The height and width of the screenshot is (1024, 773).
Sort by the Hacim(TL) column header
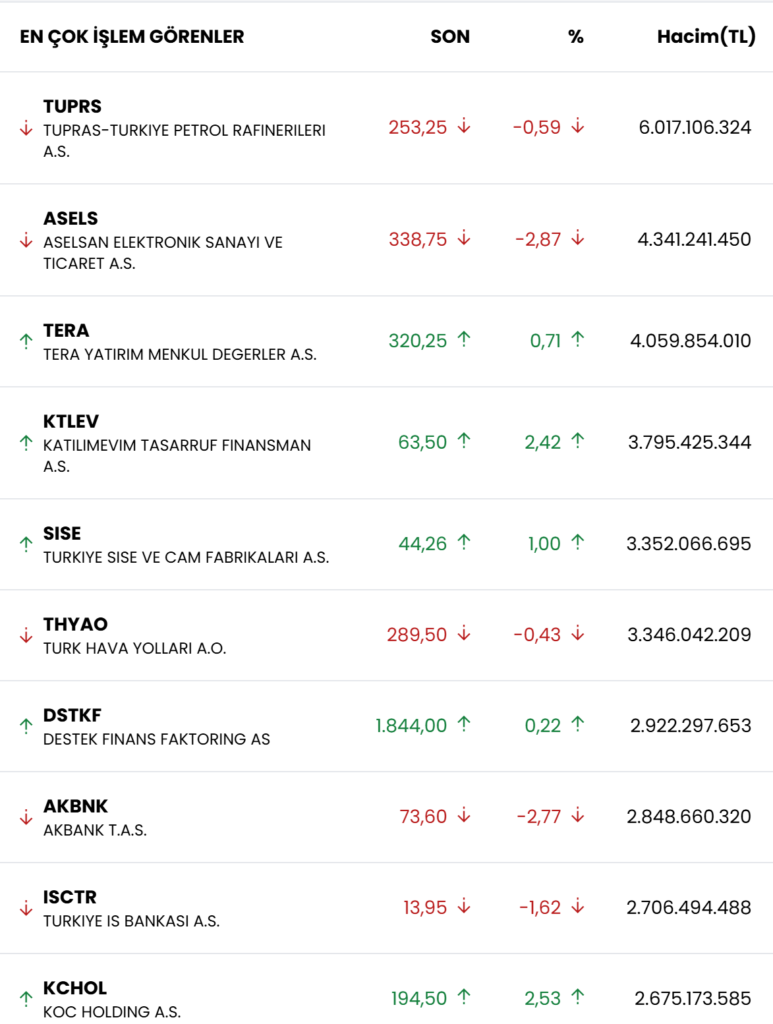tap(706, 37)
